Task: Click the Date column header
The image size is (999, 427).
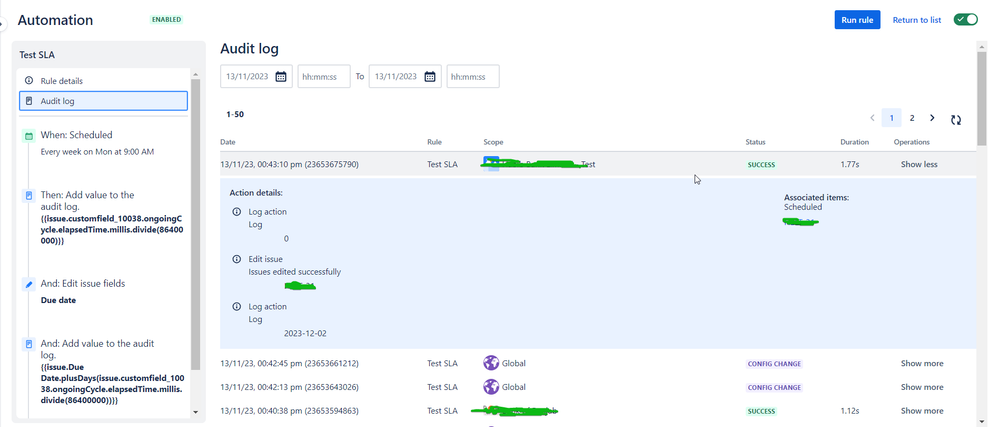Action: [228, 142]
